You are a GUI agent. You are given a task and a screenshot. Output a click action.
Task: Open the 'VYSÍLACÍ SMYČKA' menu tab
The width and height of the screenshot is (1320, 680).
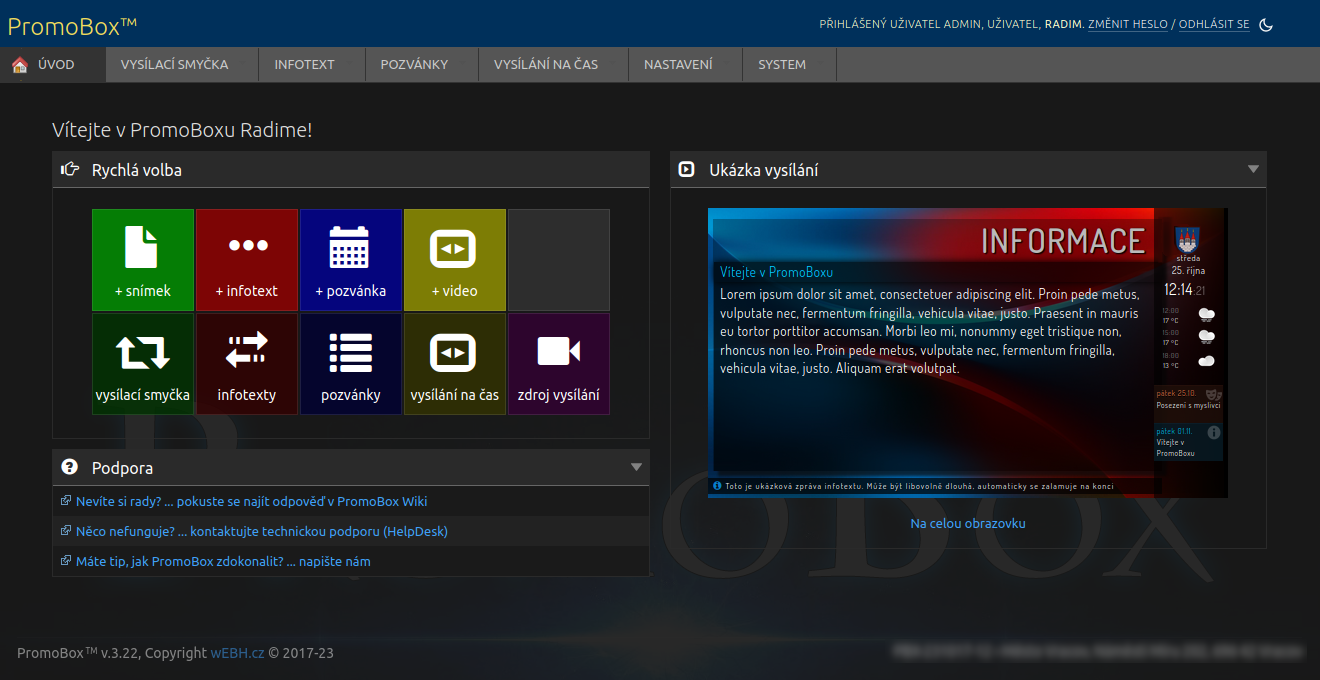175,65
